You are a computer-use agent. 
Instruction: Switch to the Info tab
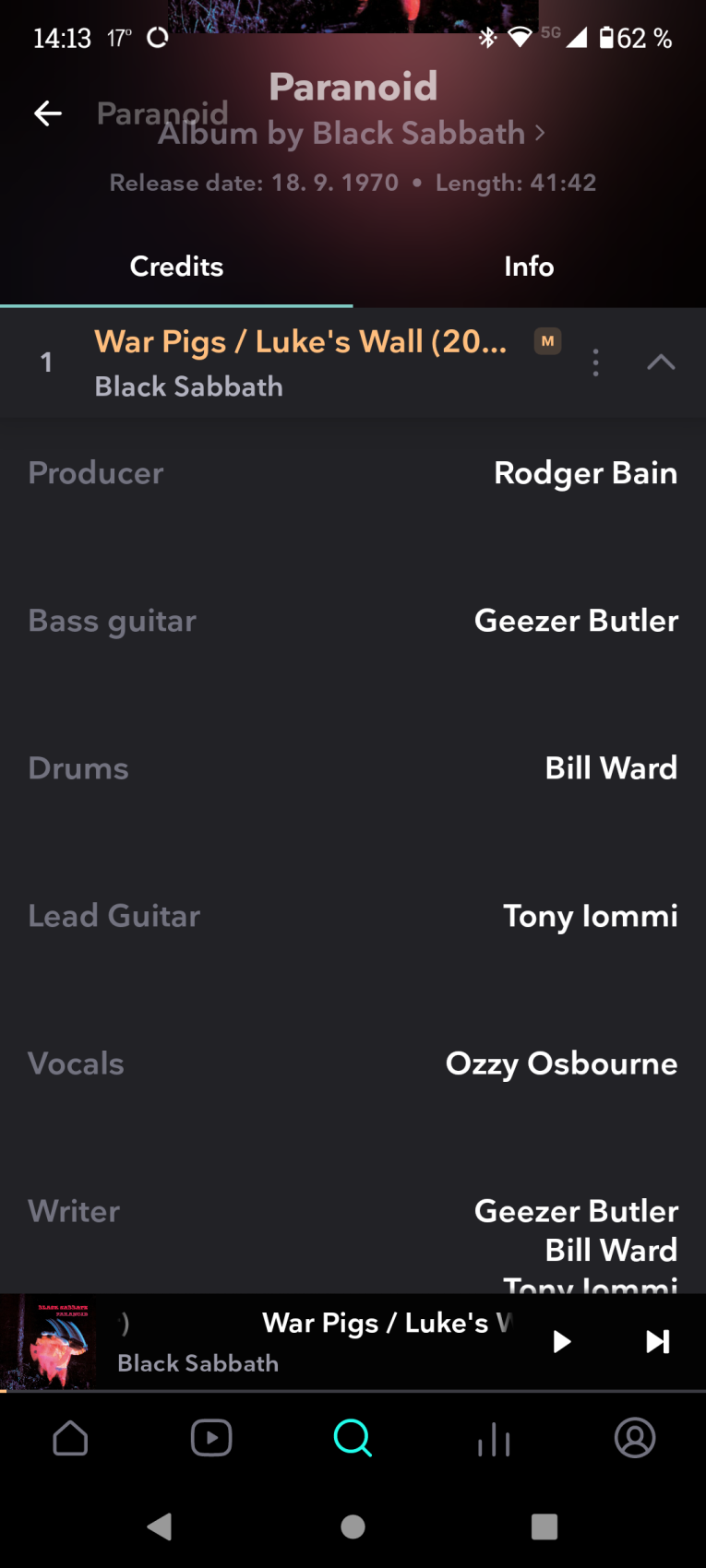[529, 267]
